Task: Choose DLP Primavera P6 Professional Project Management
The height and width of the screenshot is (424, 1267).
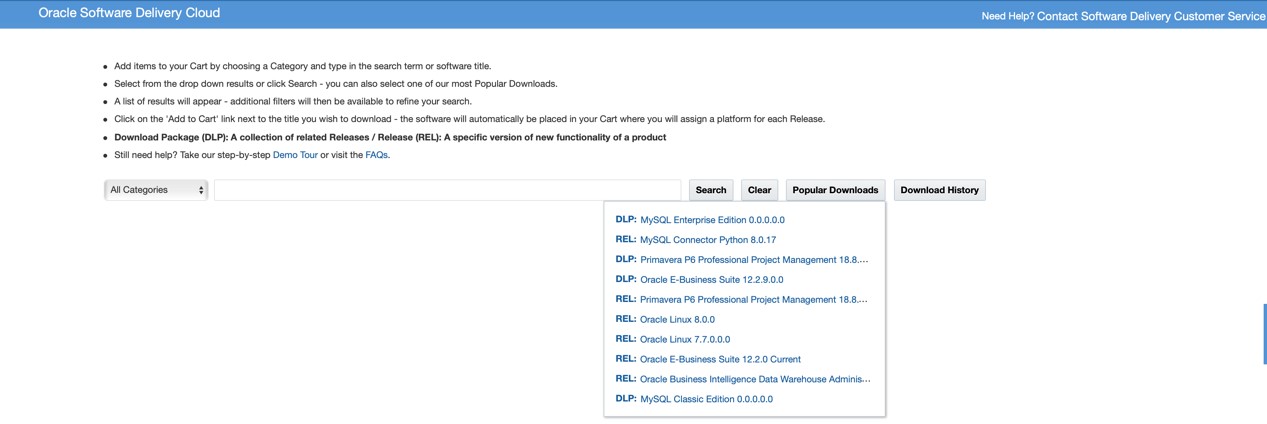Action: pyautogui.click(x=754, y=260)
